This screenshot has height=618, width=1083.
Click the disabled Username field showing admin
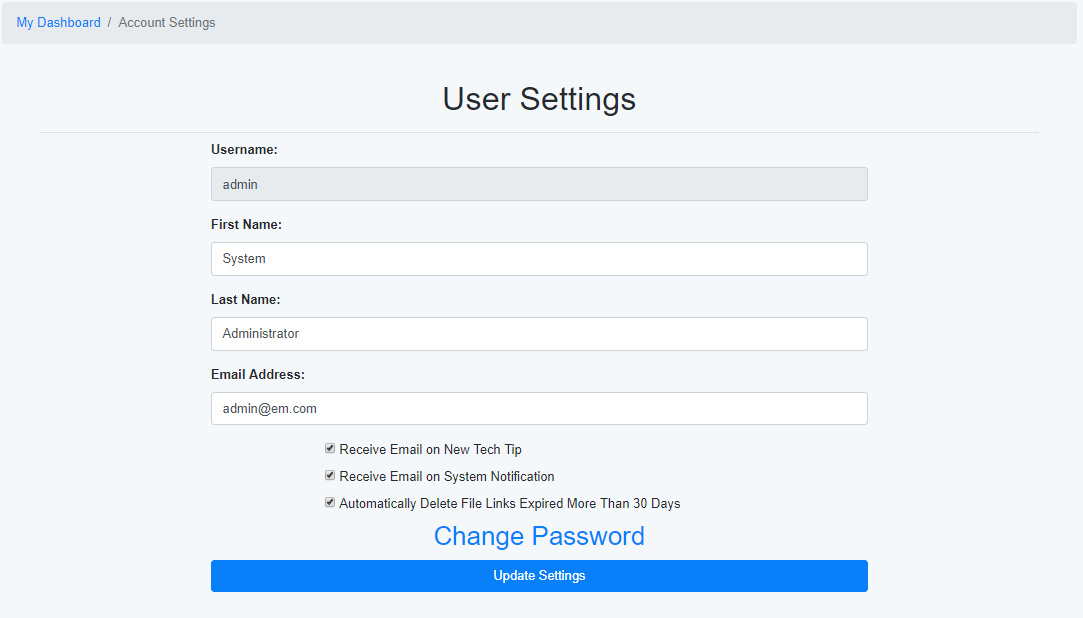[x=539, y=184]
